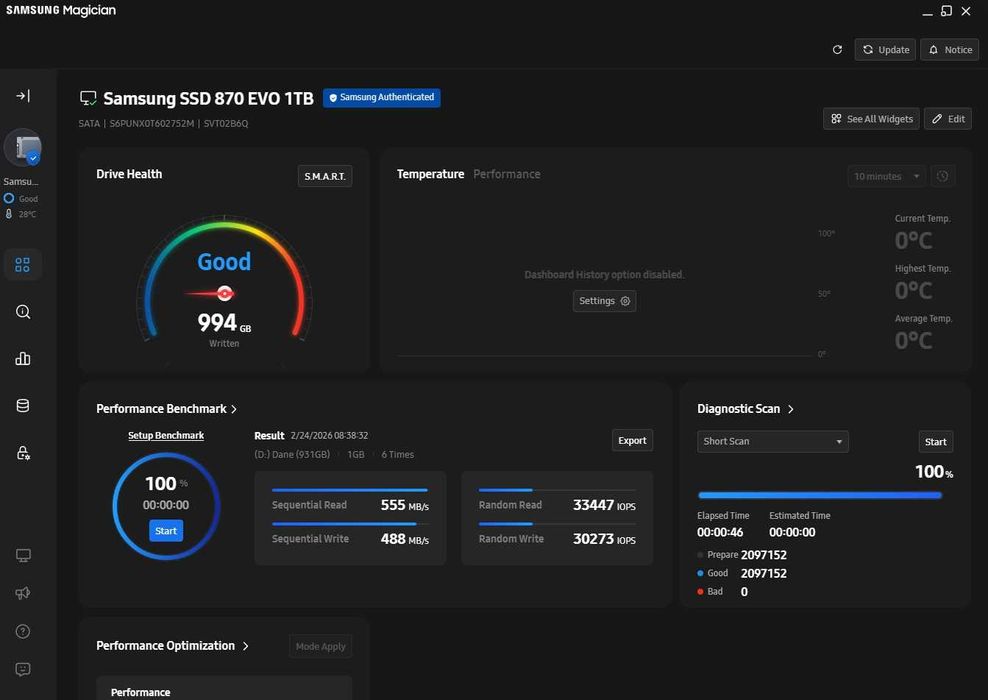Click the Update button
988x700 pixels.
pos(885,50)
